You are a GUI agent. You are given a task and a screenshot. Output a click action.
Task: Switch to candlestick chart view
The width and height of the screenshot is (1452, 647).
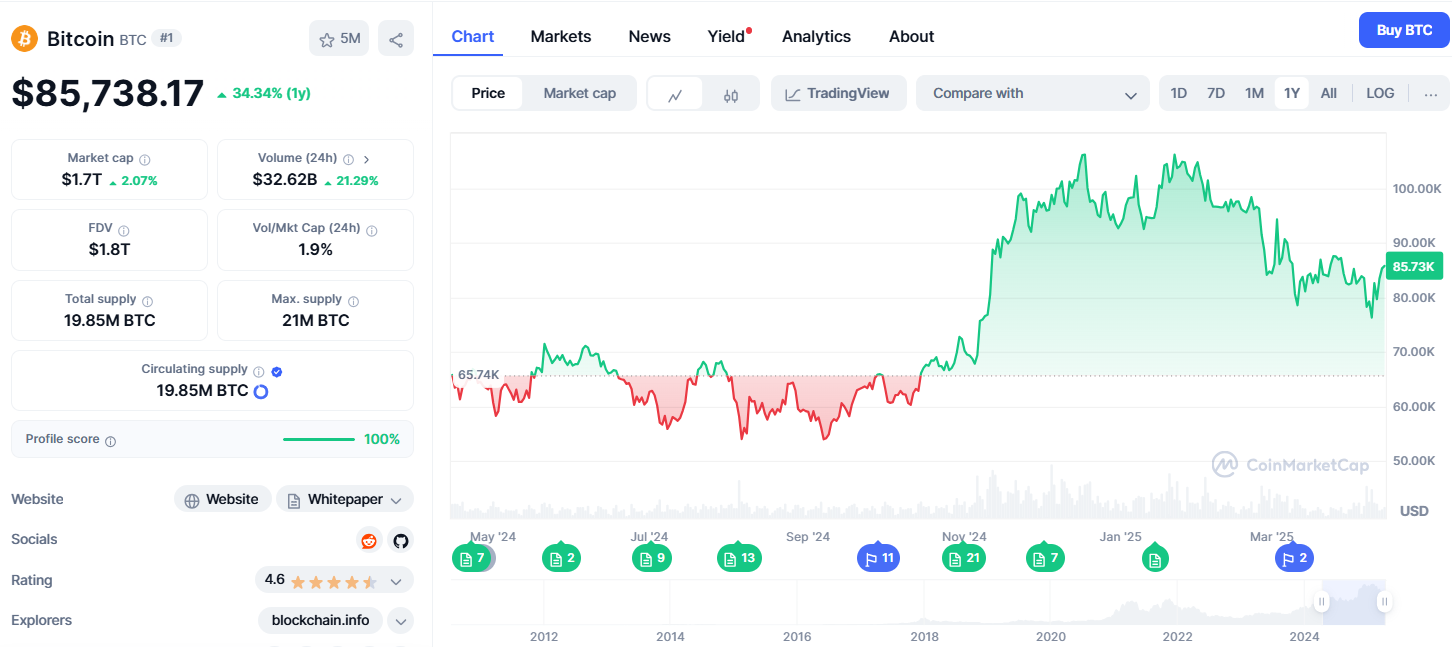(x=731, y=94)
